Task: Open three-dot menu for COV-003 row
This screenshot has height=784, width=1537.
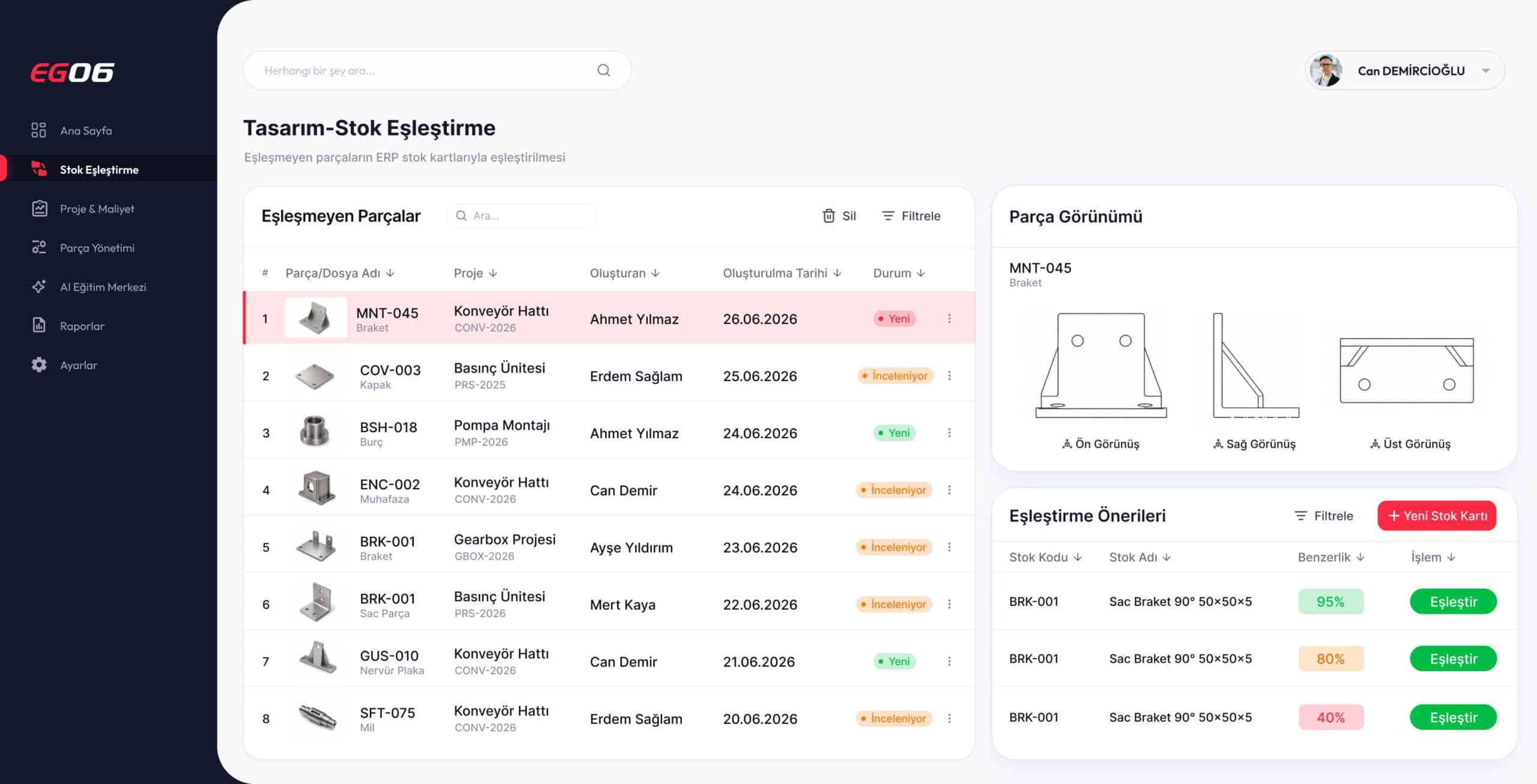Action: pos(949,376)
